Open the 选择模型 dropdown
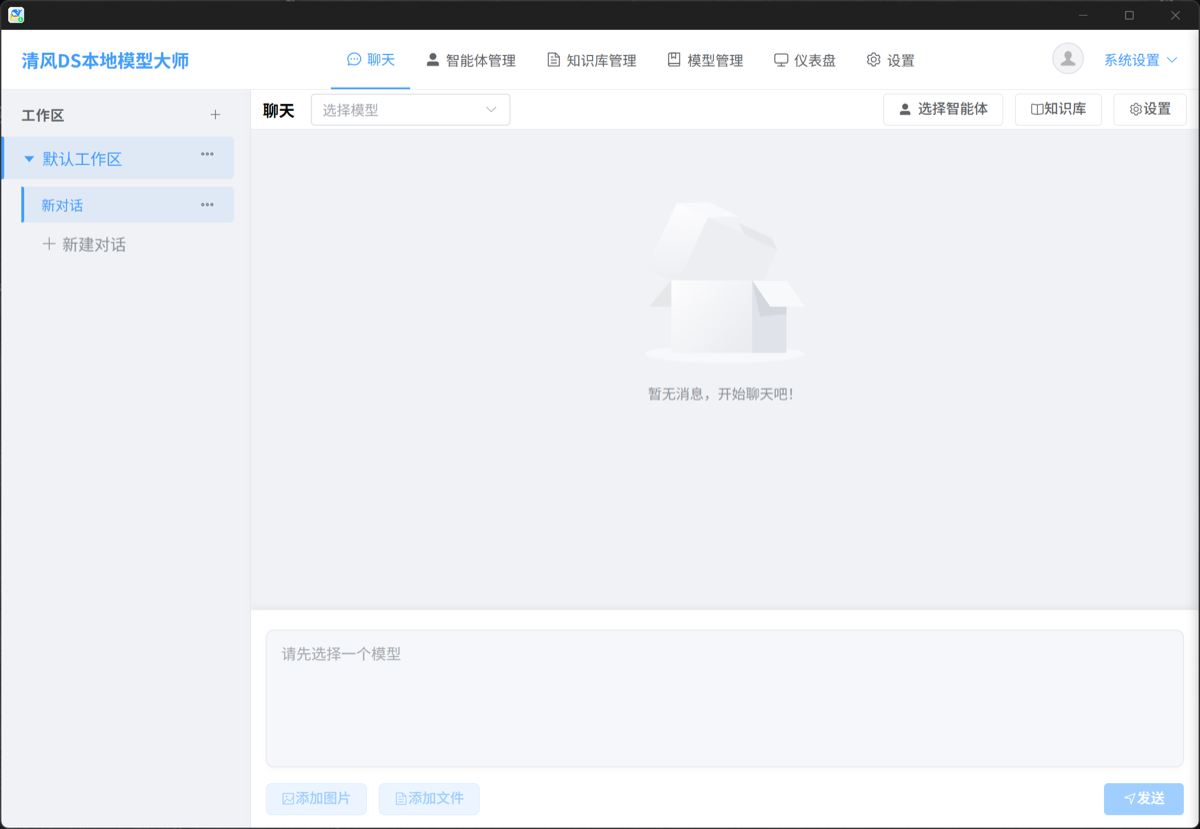 (x=410, y=110)
